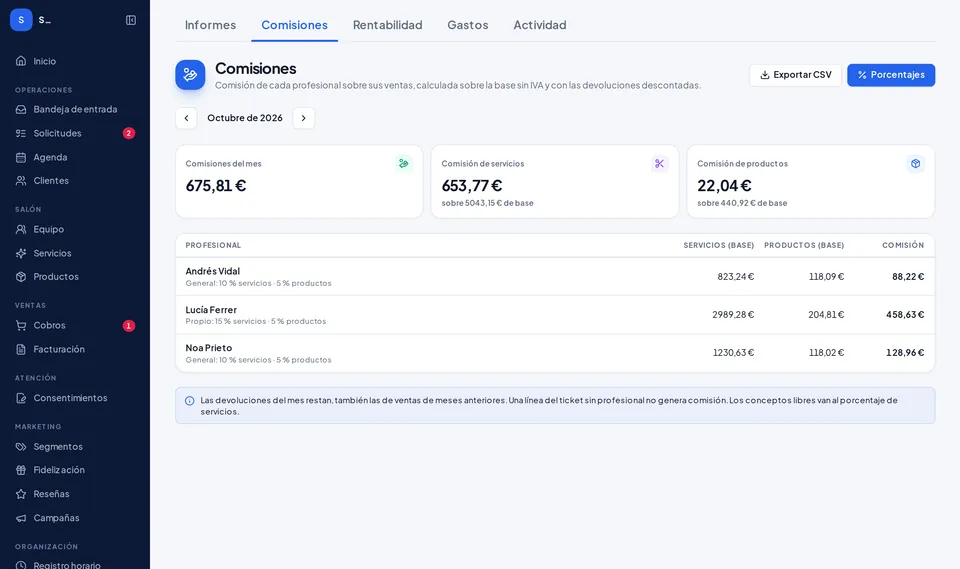
Task: Go to next month with right chevron
Action: [x=304, y=118]
